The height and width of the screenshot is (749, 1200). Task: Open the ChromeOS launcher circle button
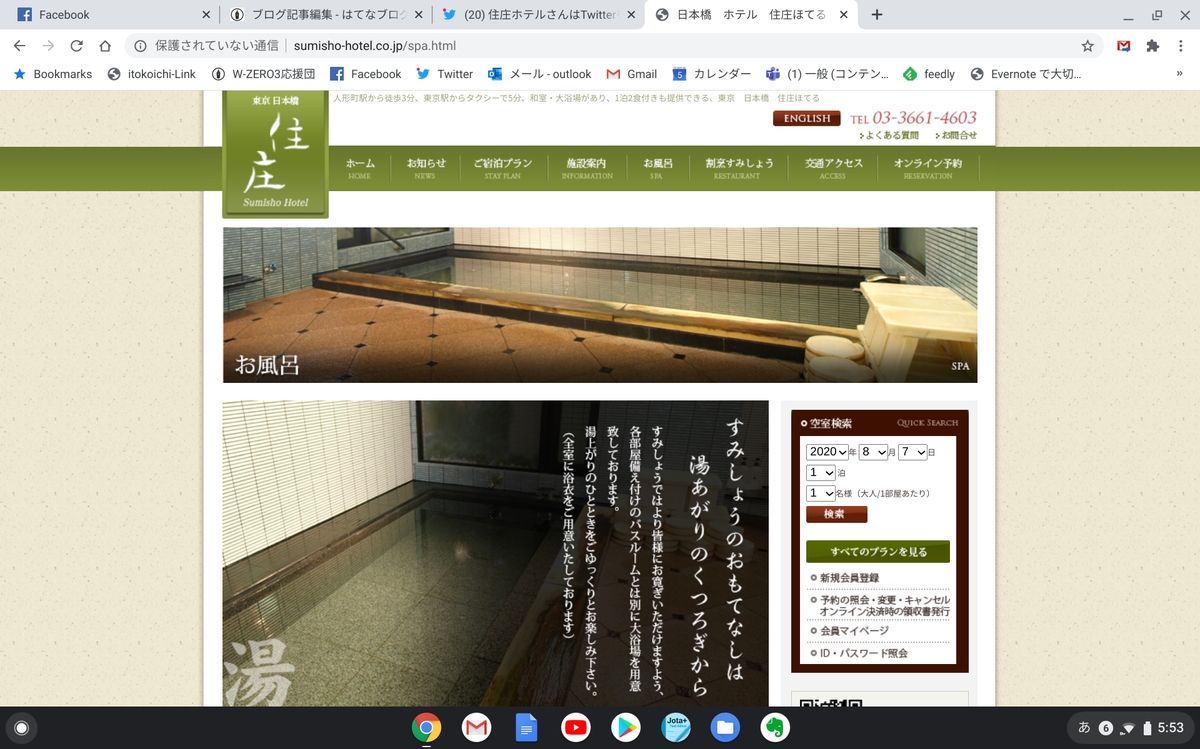tap(23, 727)
